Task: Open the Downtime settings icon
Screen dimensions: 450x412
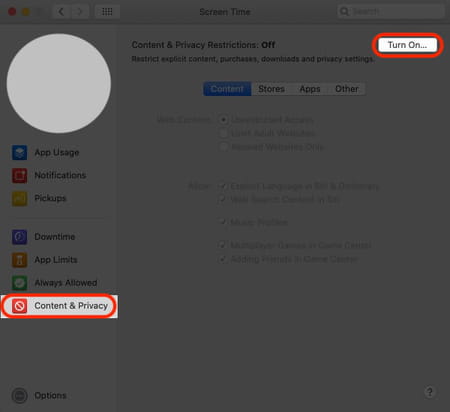Action: point(19,237)
